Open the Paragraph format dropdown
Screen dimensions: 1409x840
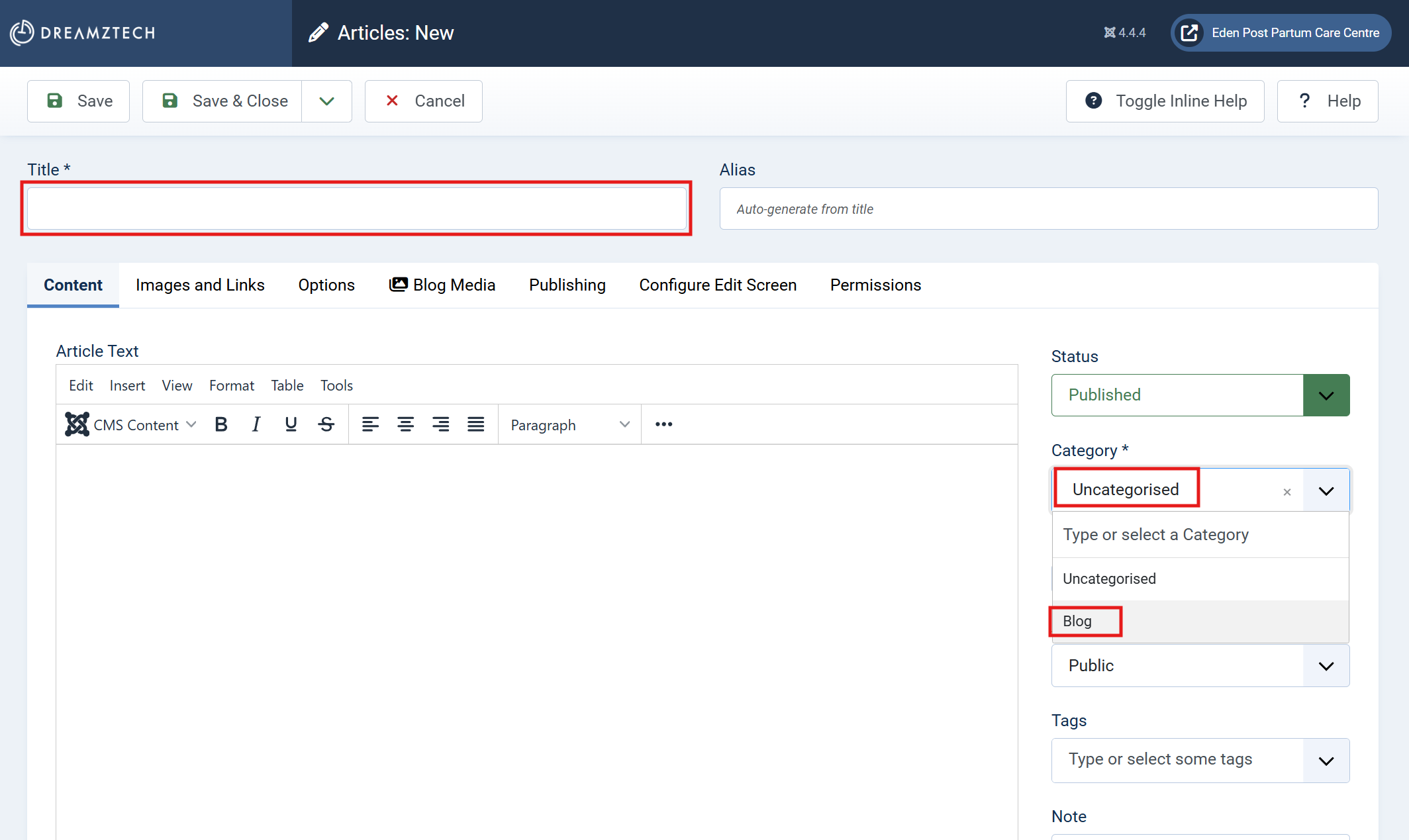click(x=569, y=425)
